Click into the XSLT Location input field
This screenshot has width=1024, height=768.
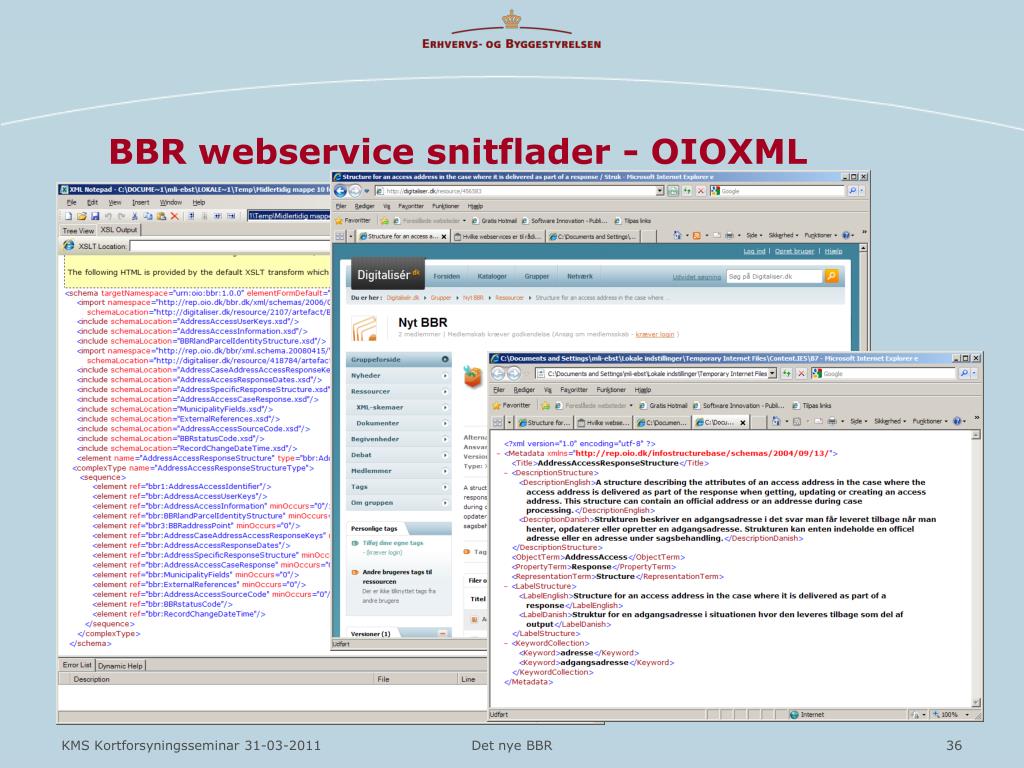point(230,246)
